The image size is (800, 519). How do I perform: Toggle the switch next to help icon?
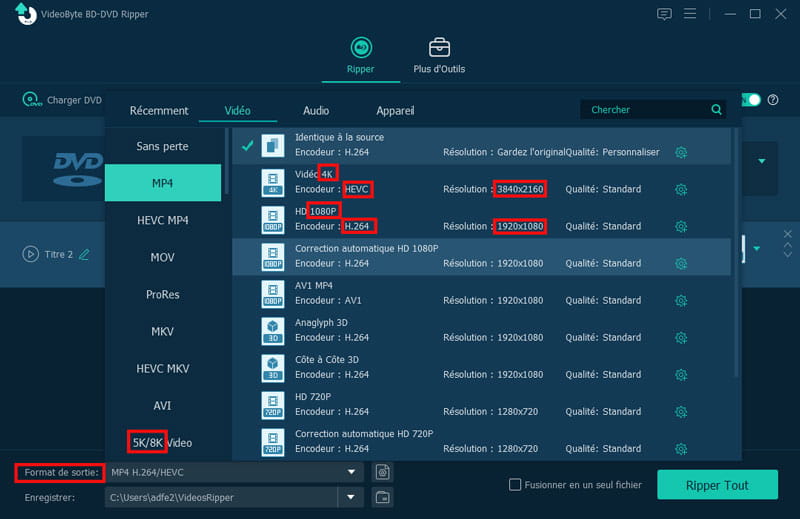(751, 100)
